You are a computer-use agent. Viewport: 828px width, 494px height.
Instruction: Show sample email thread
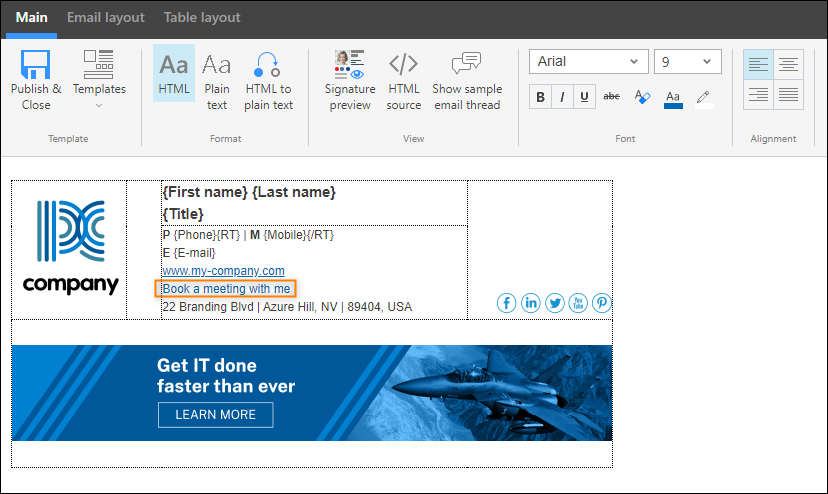467,80
